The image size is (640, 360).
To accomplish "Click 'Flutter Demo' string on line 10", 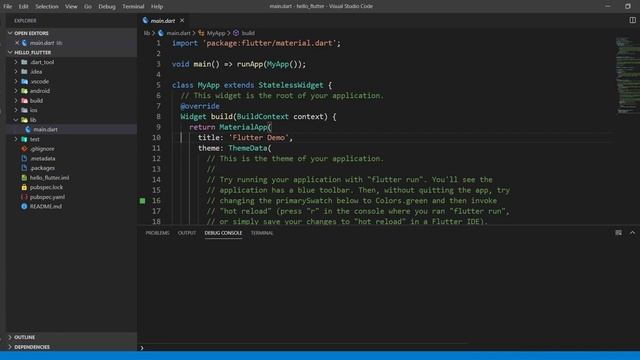I will pyautogui.click(x=259, y=138).
